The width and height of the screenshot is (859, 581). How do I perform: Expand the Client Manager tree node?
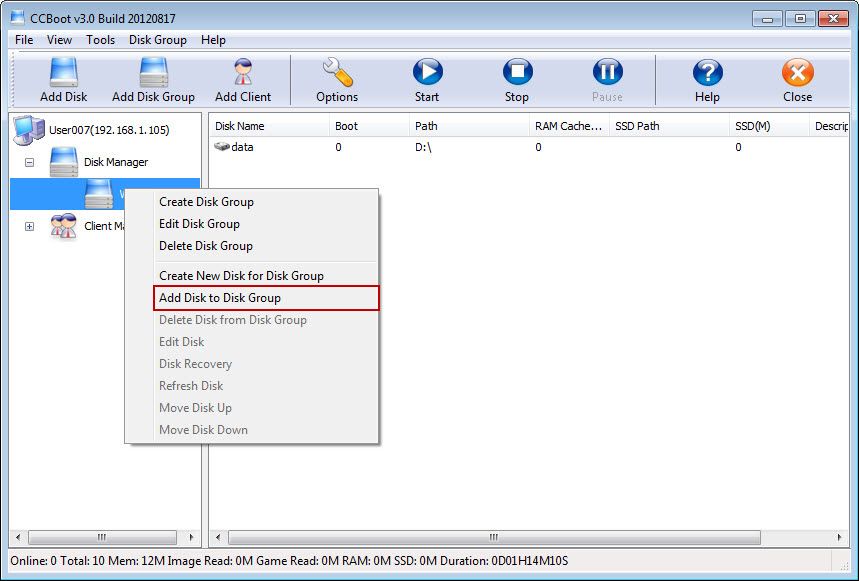(x=30, y=226)
